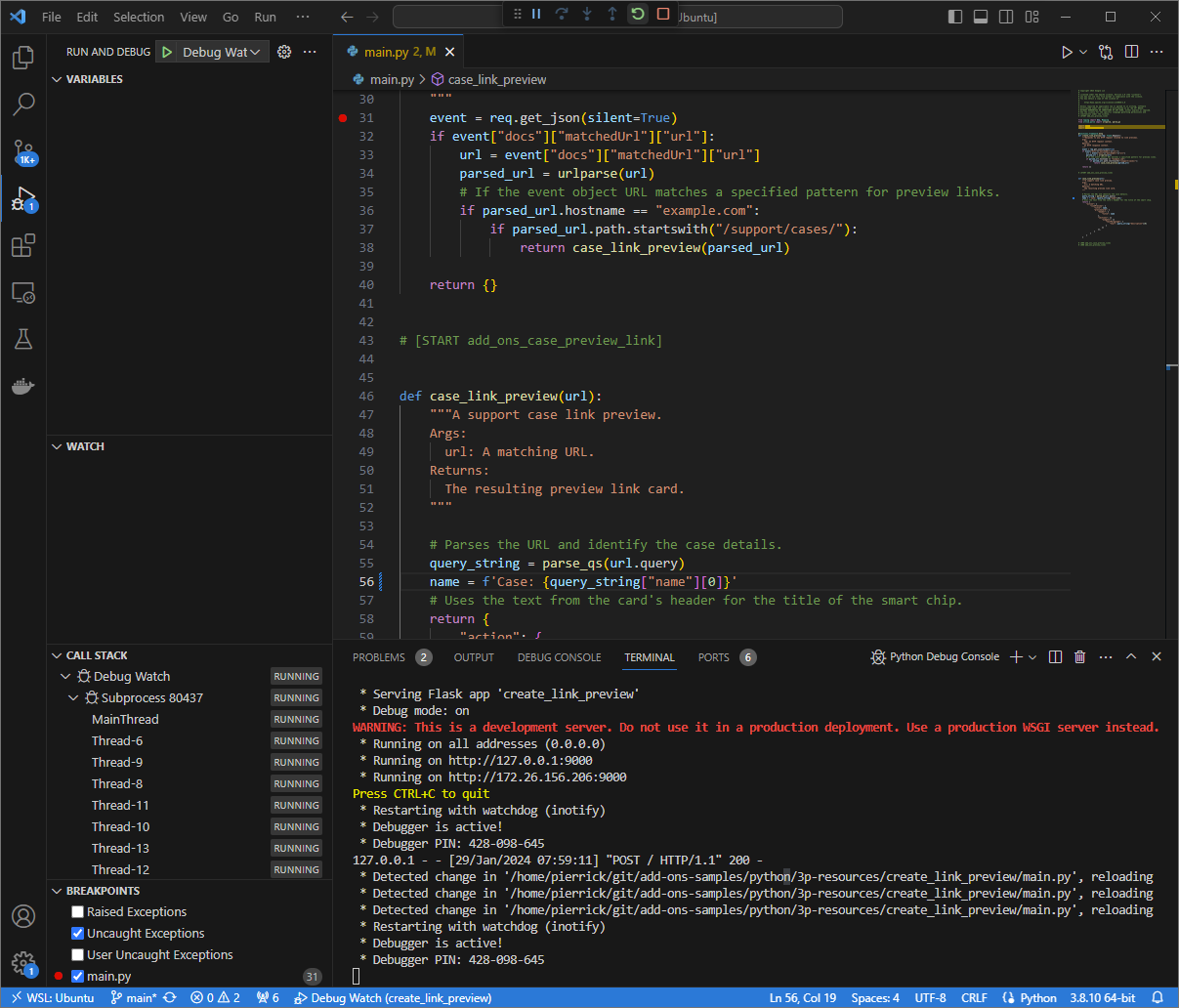Viewport: 1179px width, 1008px height.
Task: Disable the Uncaught Exceptions checkbox
Action: [76, 933]
